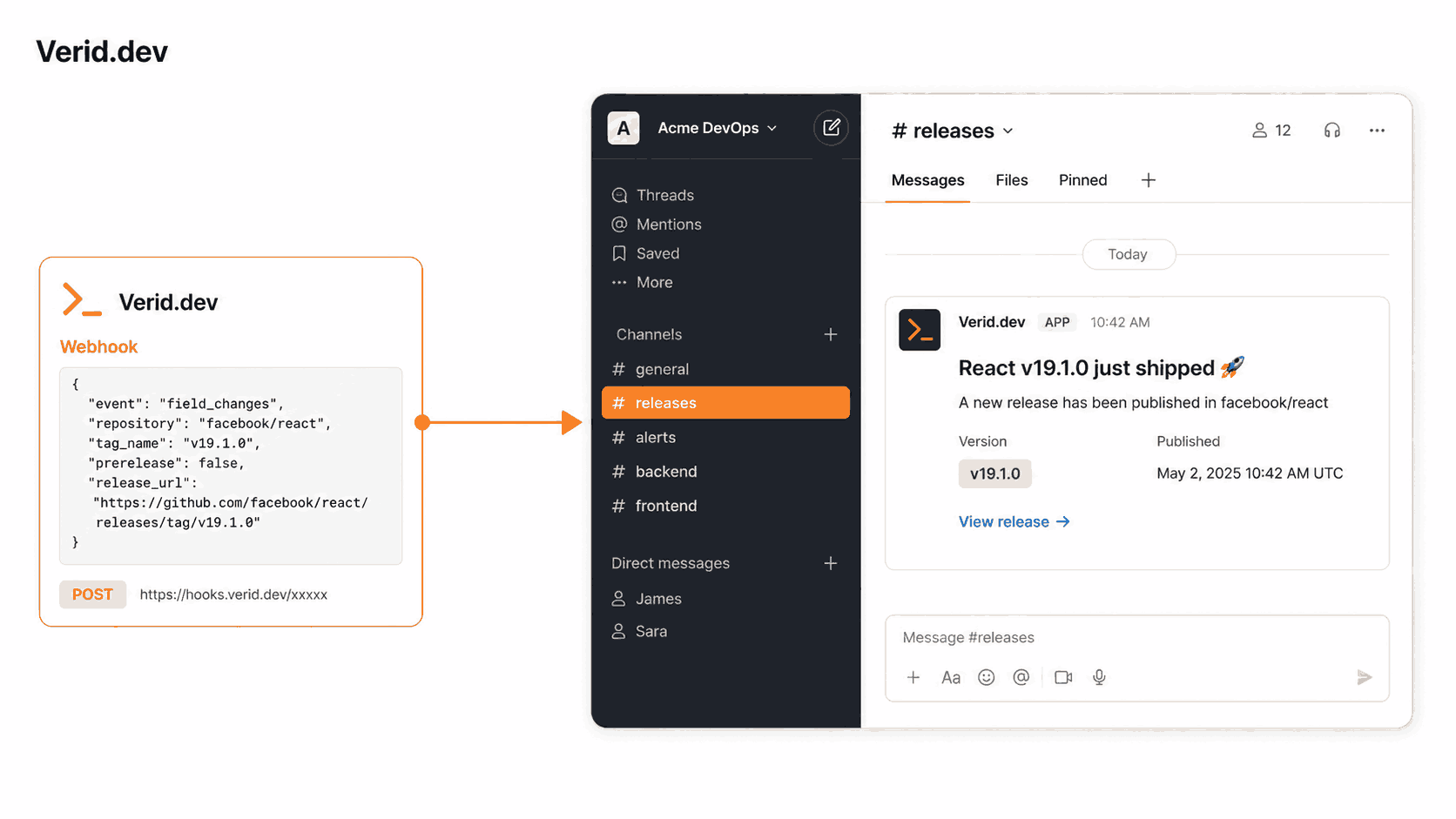Toggle text formatting with Aa icon
1456x819 pixels.
[x=951, y=677]
